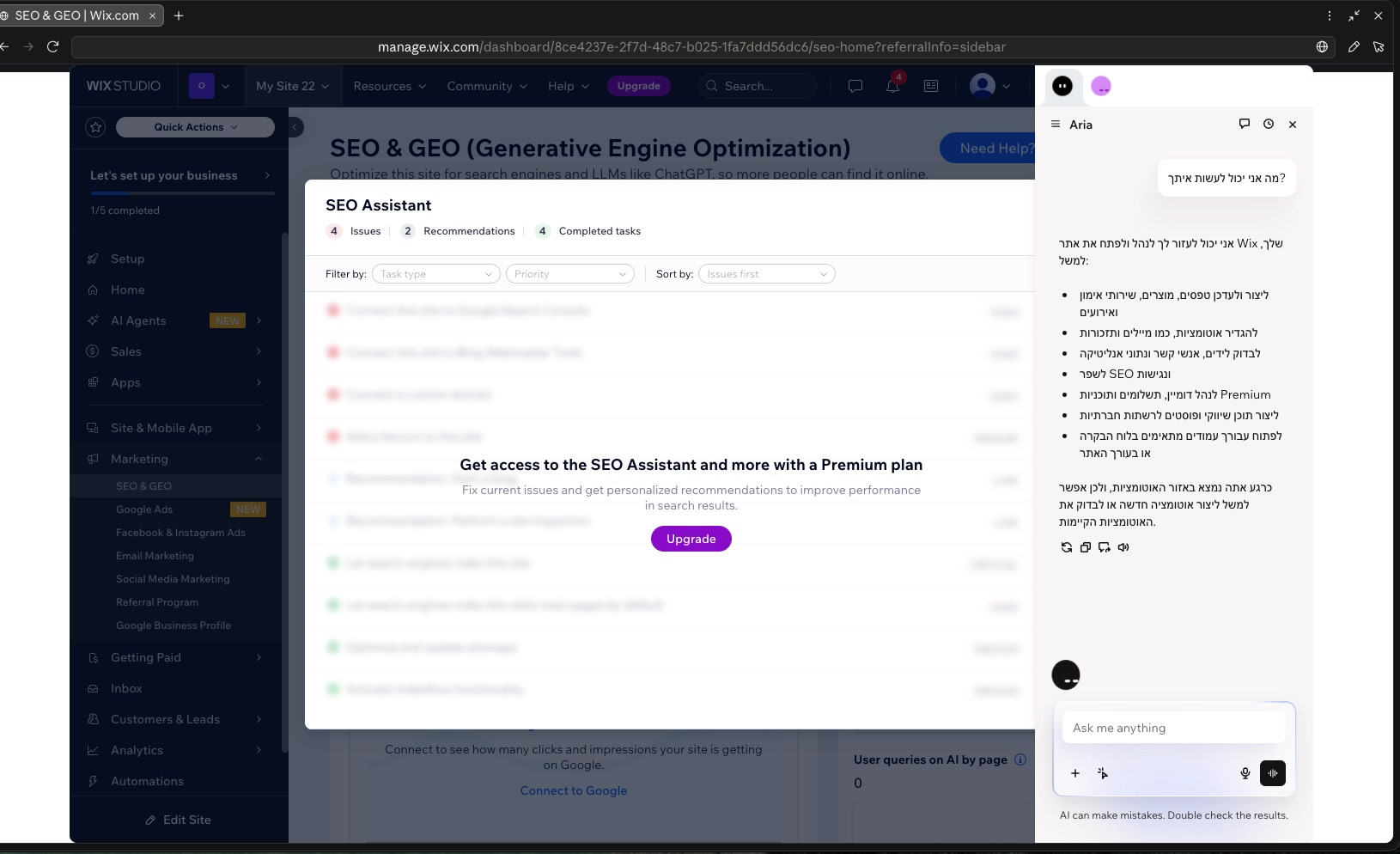The width and height of the screenshot is (1400, 854).
Task: Open Facebook & Instagram Ads
Action: [176, 533]
